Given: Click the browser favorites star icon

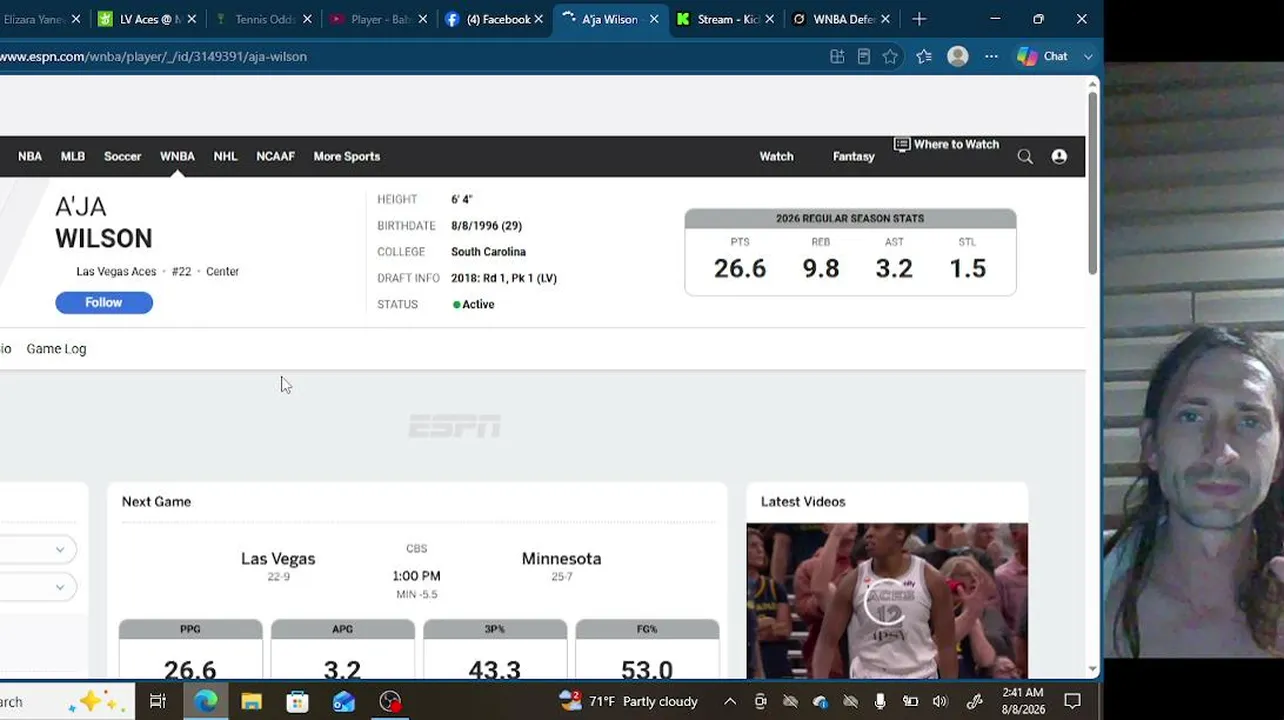Looking at the screenshot, I should (x=890, y=57).
